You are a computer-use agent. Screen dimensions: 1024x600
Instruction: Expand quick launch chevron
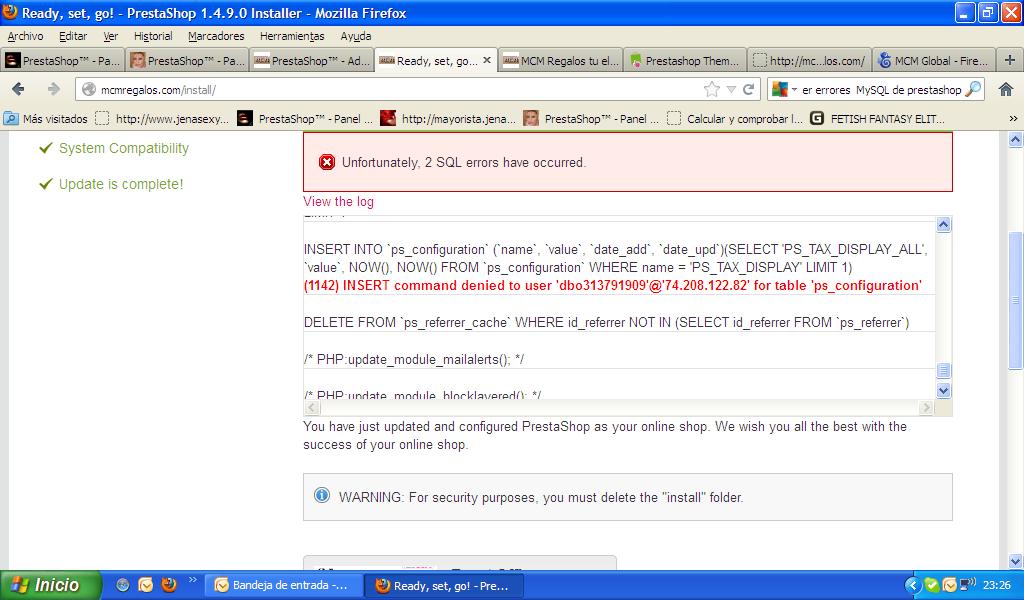point(192,579)
